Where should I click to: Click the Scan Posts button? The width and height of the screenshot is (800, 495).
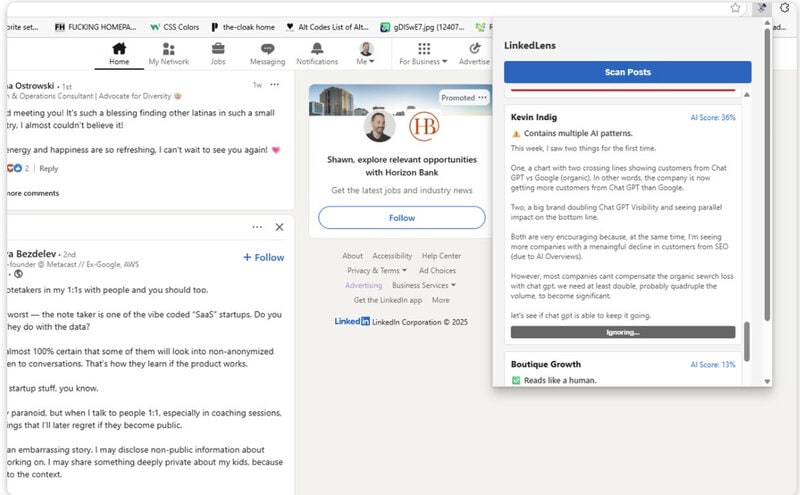coord(628,72)
